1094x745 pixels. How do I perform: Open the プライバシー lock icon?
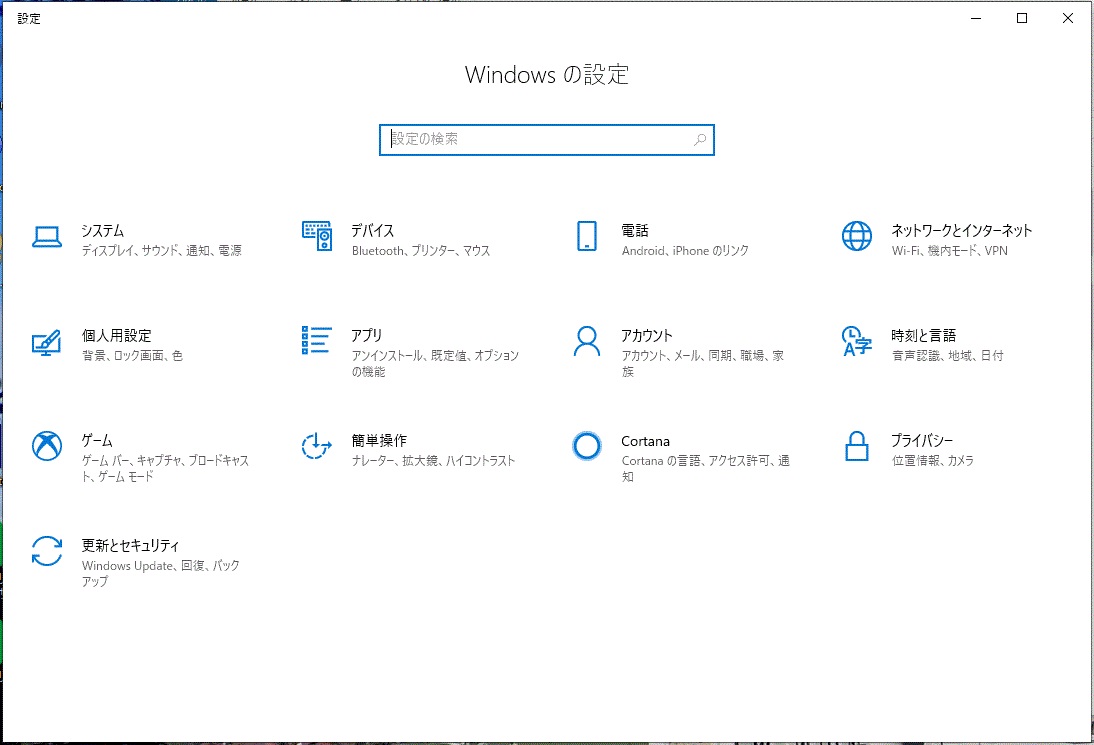pos(857,446)
